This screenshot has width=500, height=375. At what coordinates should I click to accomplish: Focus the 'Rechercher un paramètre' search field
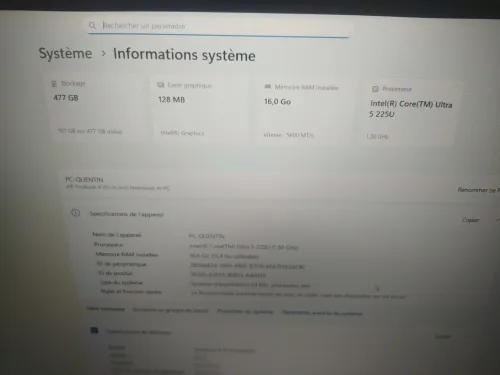(218, 26)
